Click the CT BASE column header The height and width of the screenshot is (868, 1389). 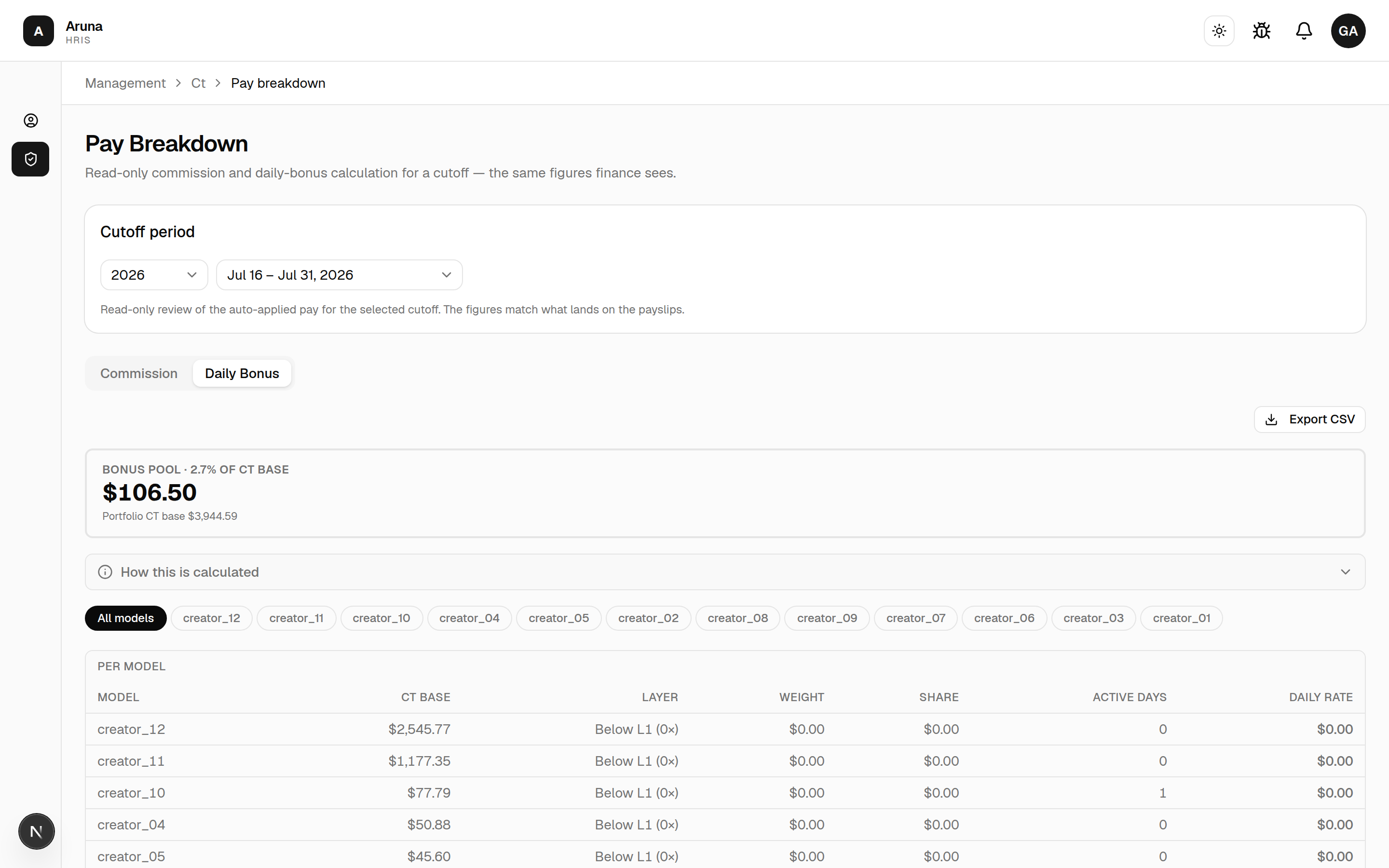(425, 697)
